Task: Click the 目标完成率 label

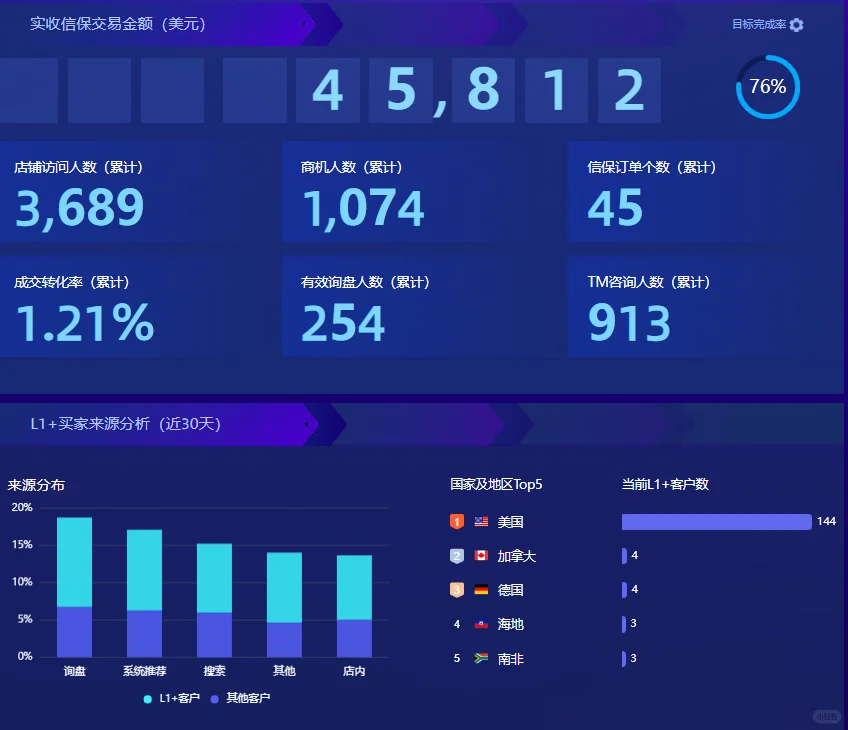Action: (x=759, y=24)
